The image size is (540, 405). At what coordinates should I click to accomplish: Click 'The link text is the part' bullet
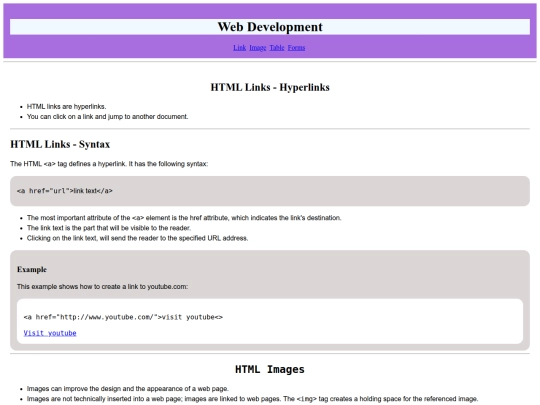point(109,228)
